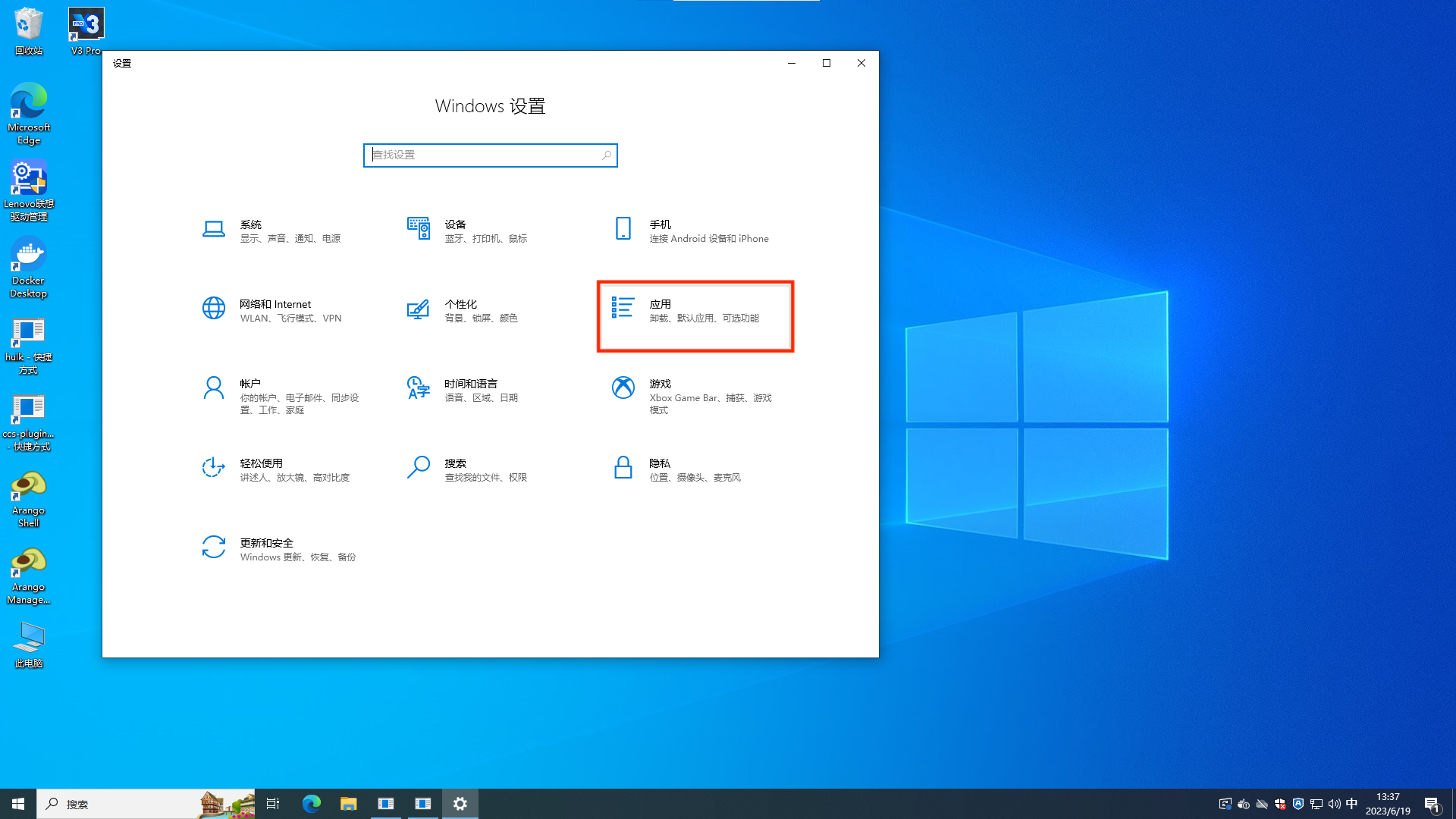Select the Microsoft Edge desktop shortcut

[x=29, y=114]
